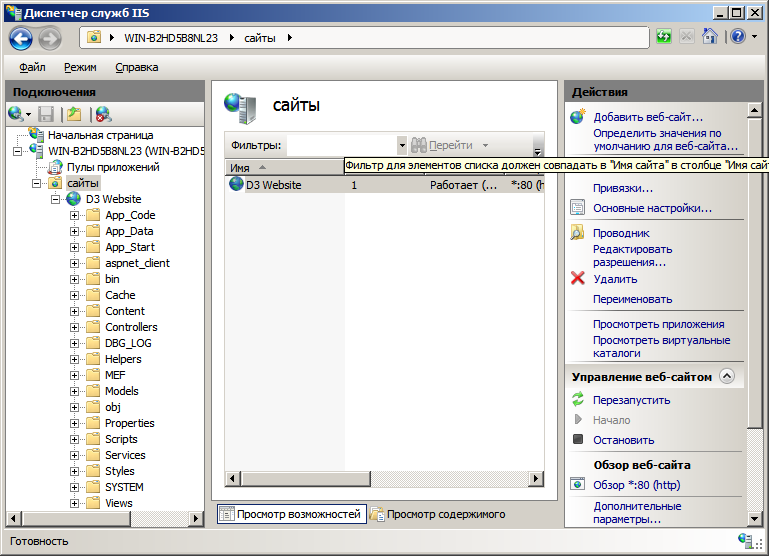
Task: Click Редактировать разрешения link
Action: tap(633, 255)
